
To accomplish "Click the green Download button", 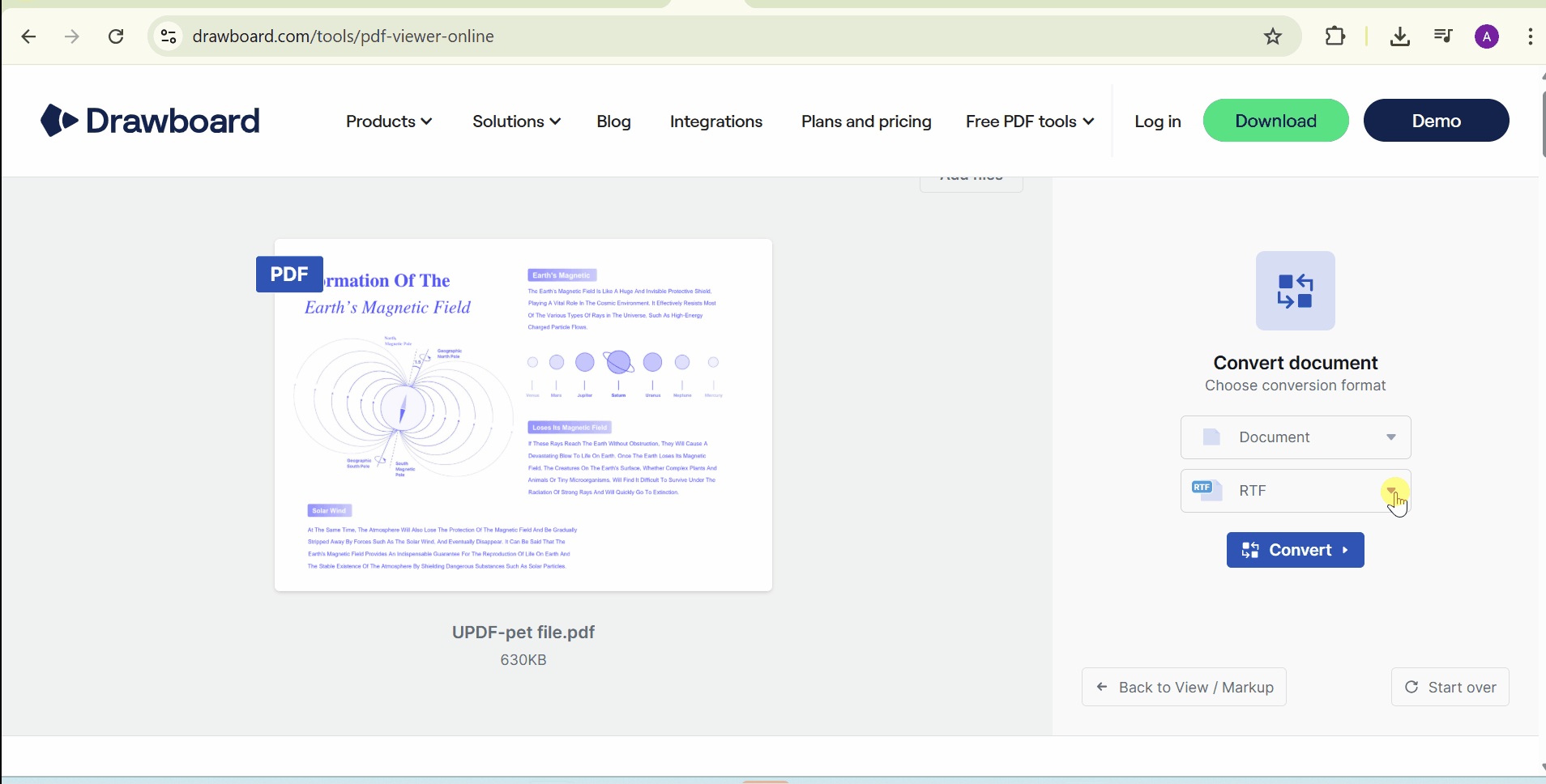I will pyautogui.click(x=1276, y=121).
